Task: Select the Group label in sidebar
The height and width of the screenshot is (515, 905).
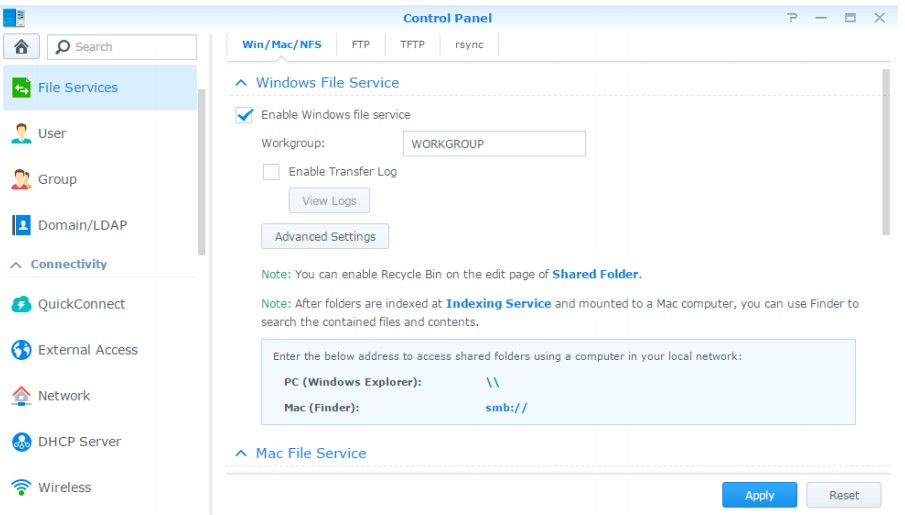Action: click(x=57, y=180)
